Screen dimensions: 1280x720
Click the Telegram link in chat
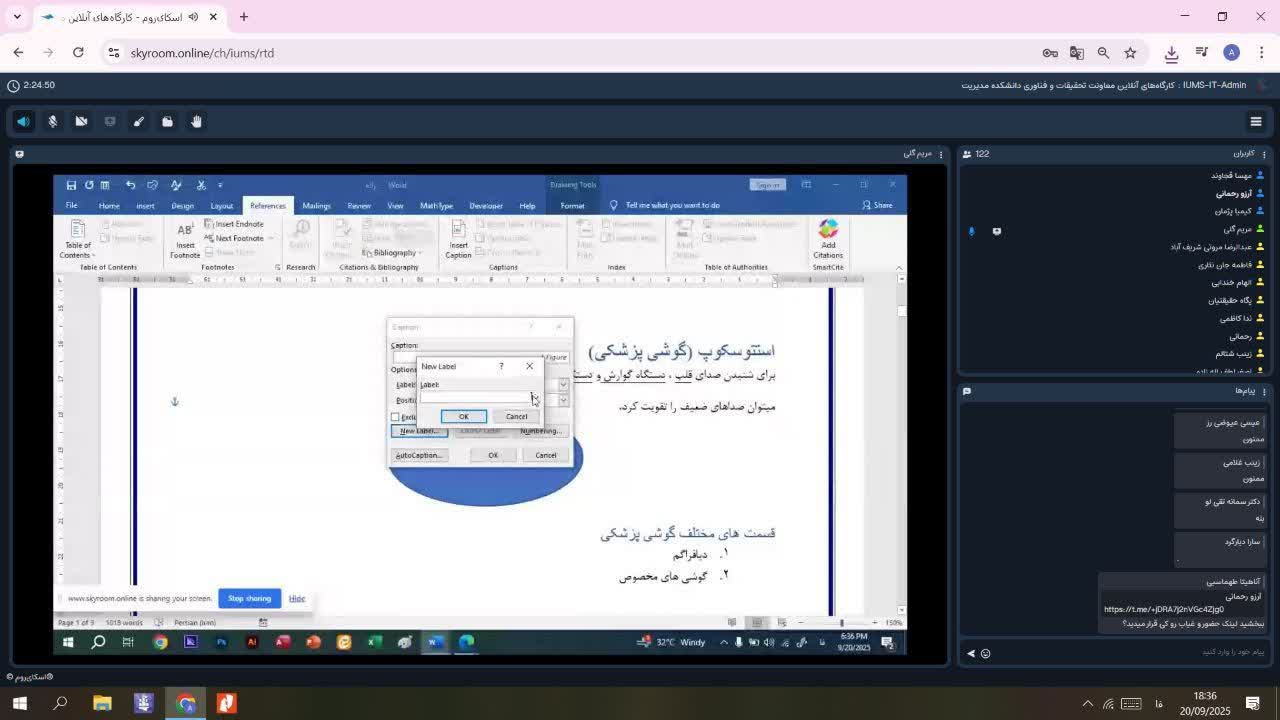click(1163, 609)
